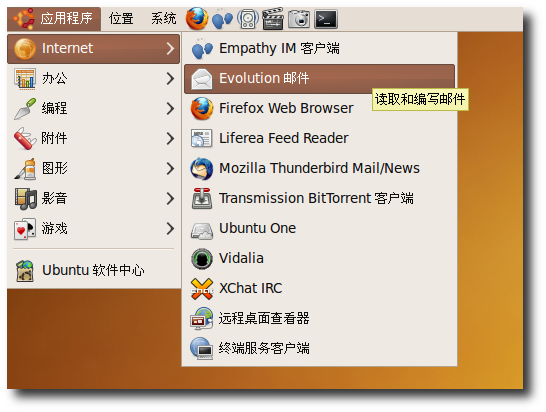546x412 pixels.
Task: Launch Vidalia
Action: pos(319,258)
